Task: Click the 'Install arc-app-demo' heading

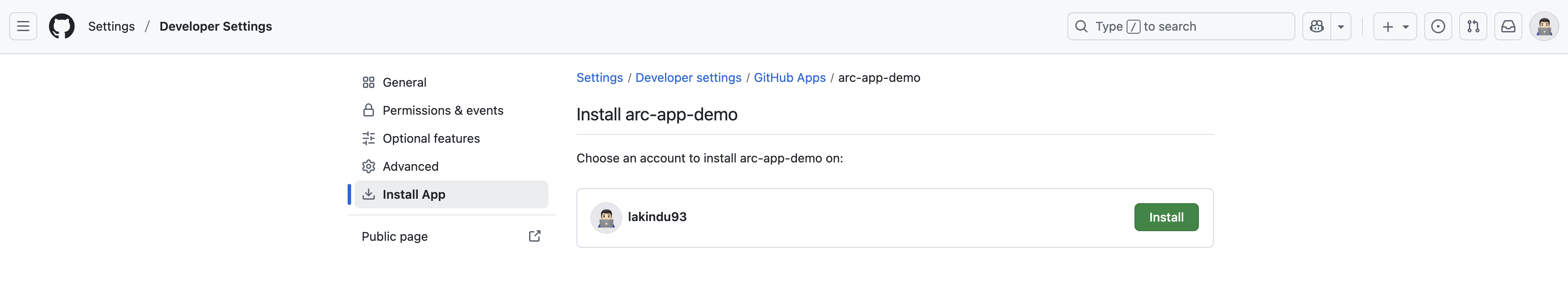Action: 657,114
